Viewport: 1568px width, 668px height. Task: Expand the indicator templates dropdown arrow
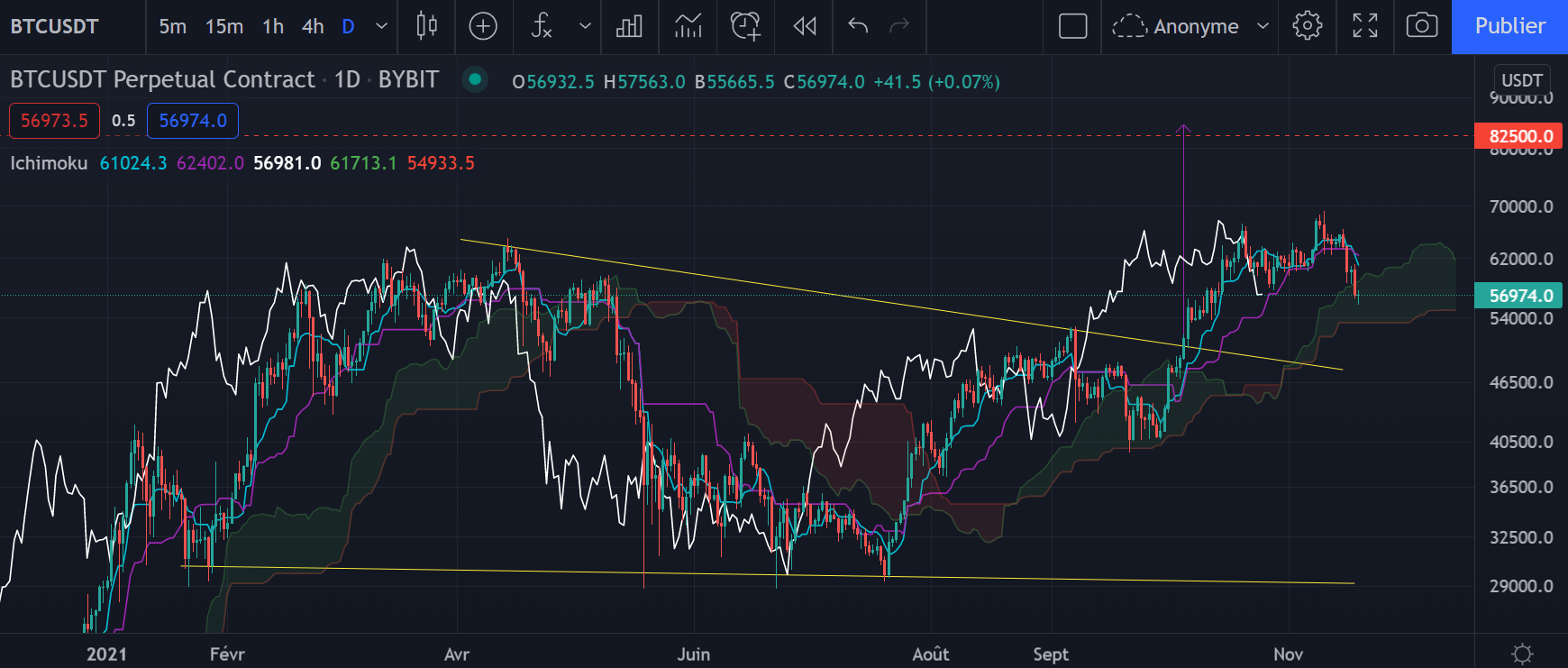585,26
